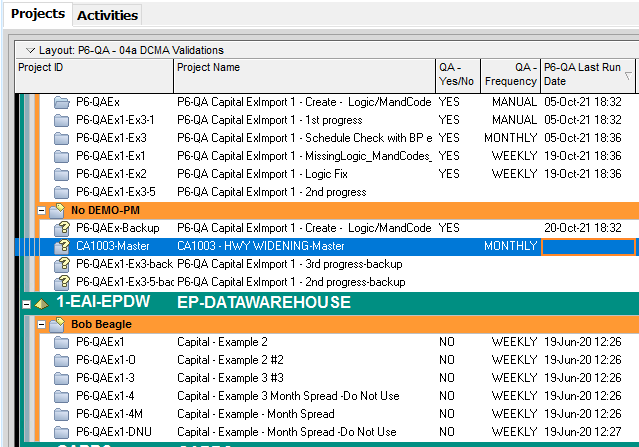Collapse the No DEMO-PM group
The image size is (639, 447).
(x=41, y=211)
